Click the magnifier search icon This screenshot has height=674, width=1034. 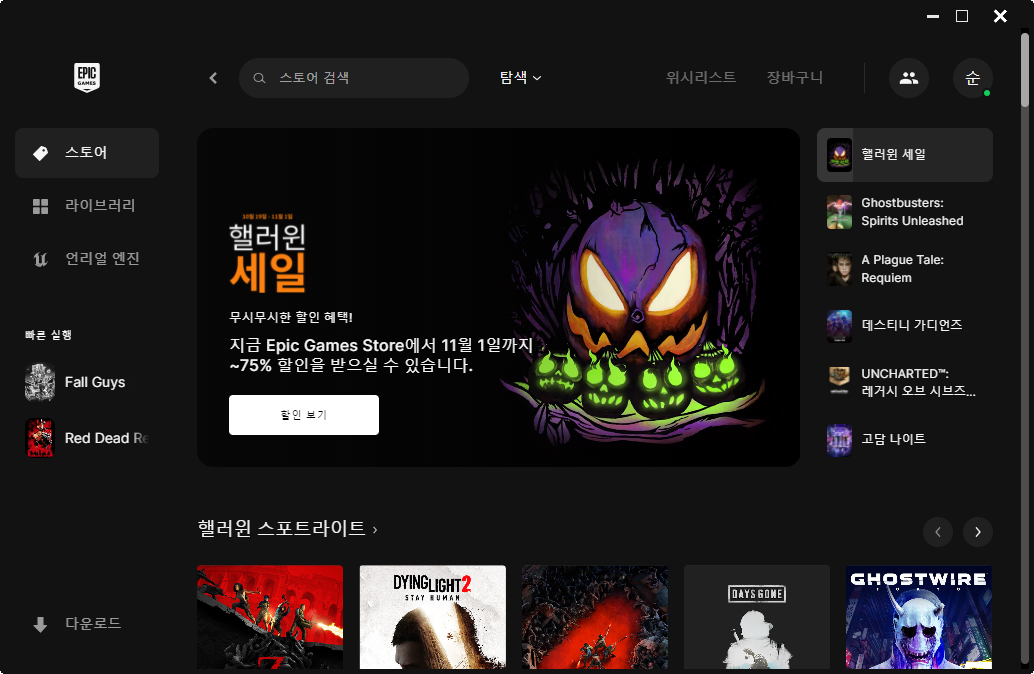coord(259,78)
